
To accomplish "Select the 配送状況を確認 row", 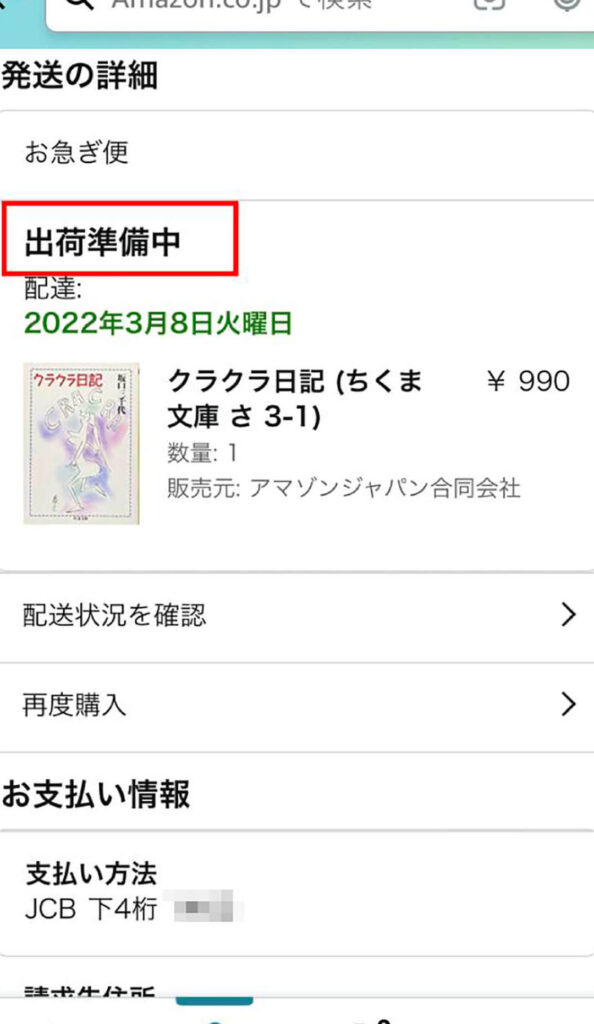I will [297, 616].
